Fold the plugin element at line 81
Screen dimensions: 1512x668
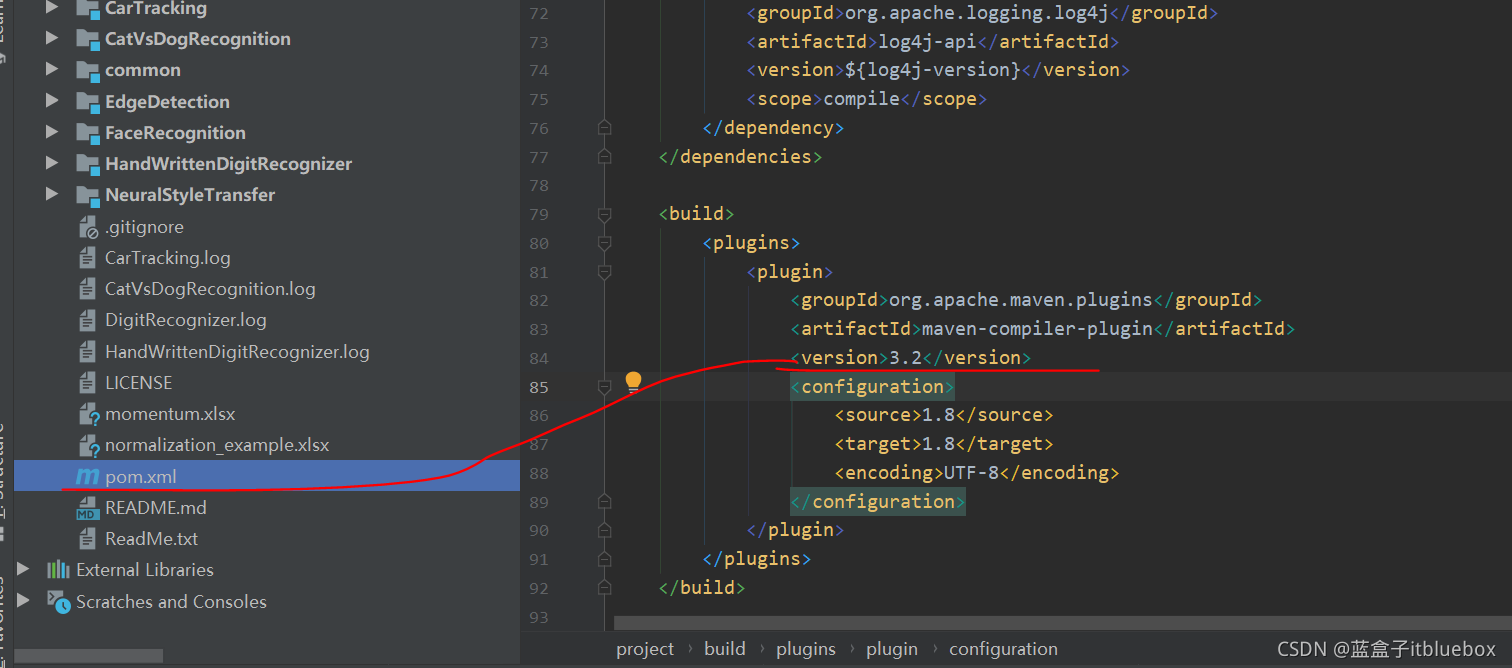click(604, 271)
